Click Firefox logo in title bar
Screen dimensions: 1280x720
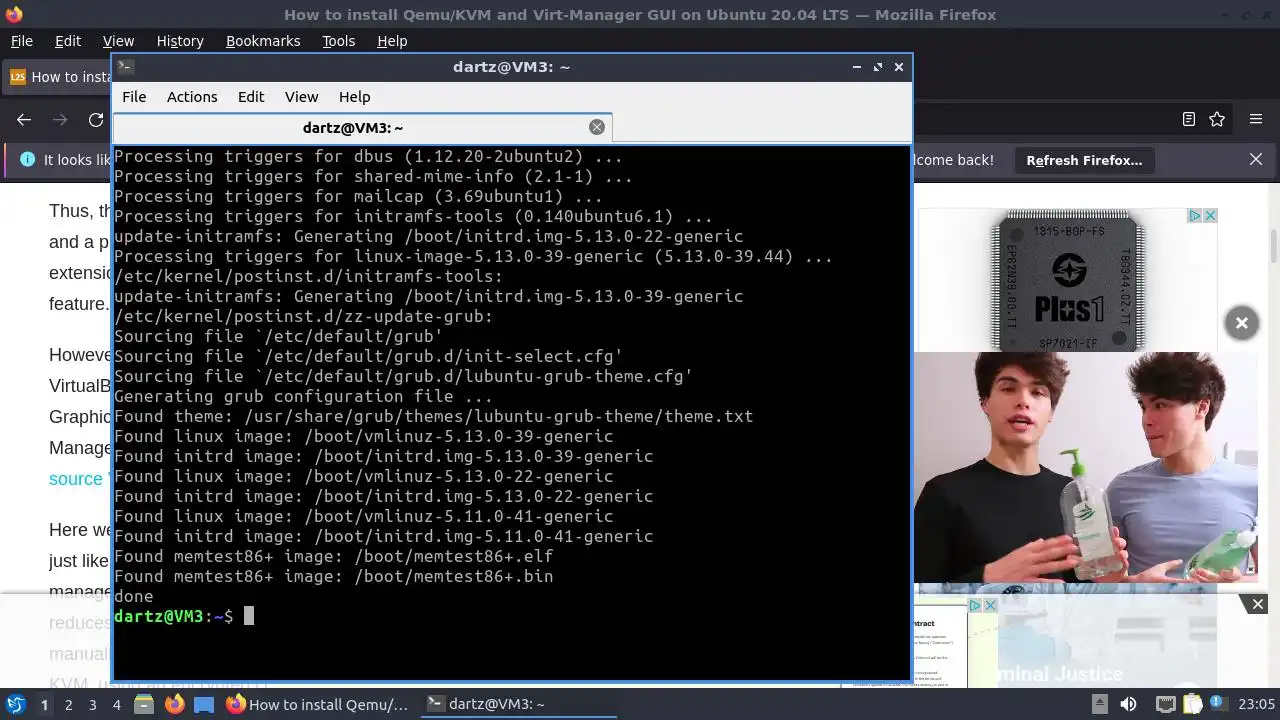coord(13,14)
